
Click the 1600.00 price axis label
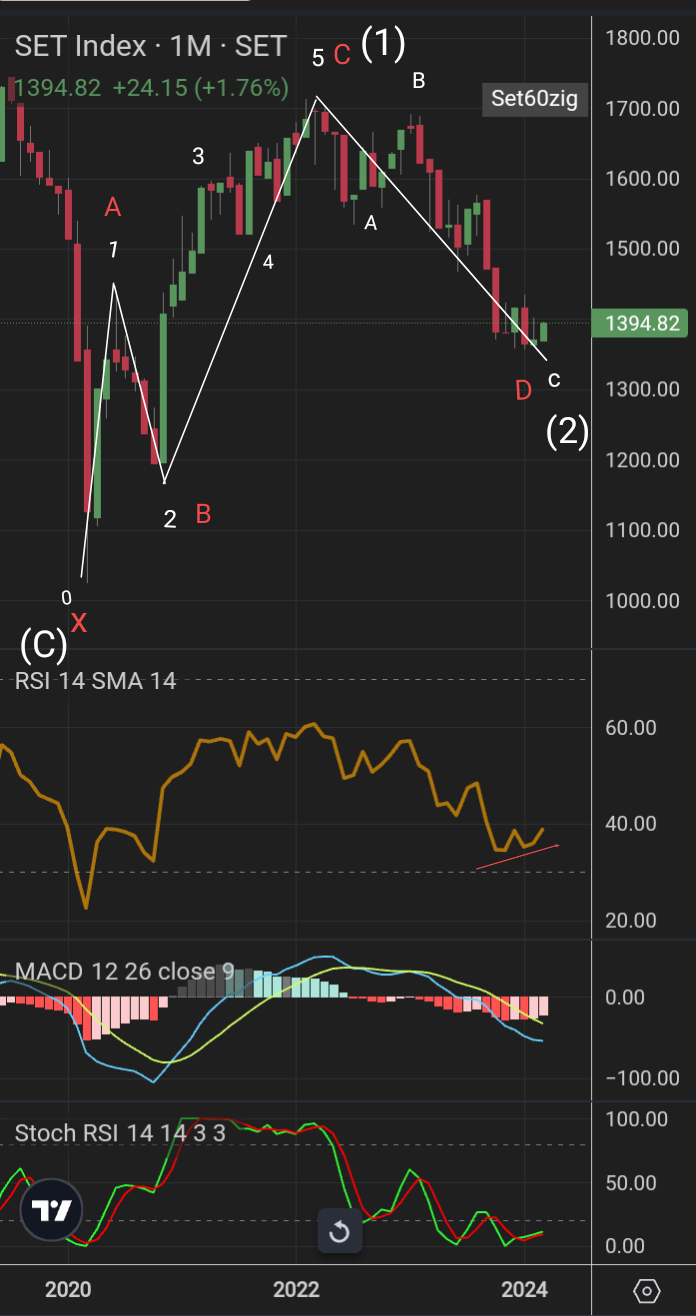(x=642, y=178)
